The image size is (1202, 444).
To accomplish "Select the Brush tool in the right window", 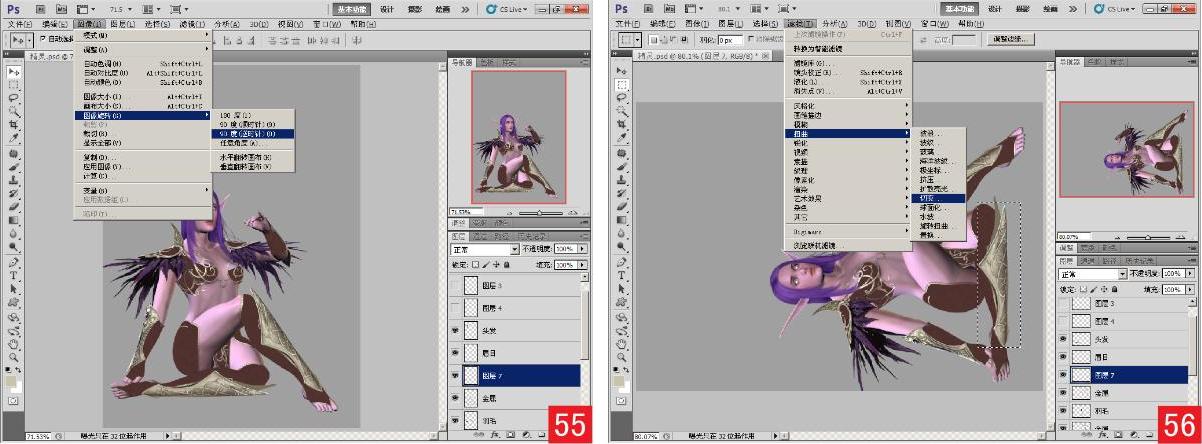I will [x=622, y=167].
